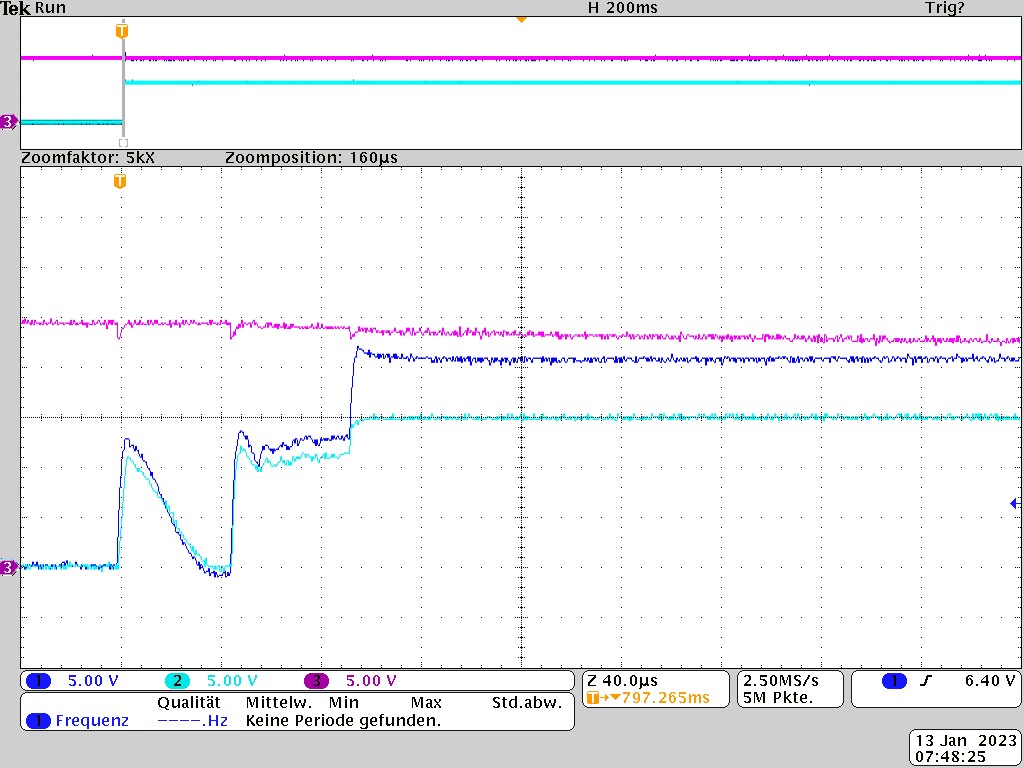Click the 07:48:25 time display
Screen dimensions: 1024x768
[x=950, y=758]
